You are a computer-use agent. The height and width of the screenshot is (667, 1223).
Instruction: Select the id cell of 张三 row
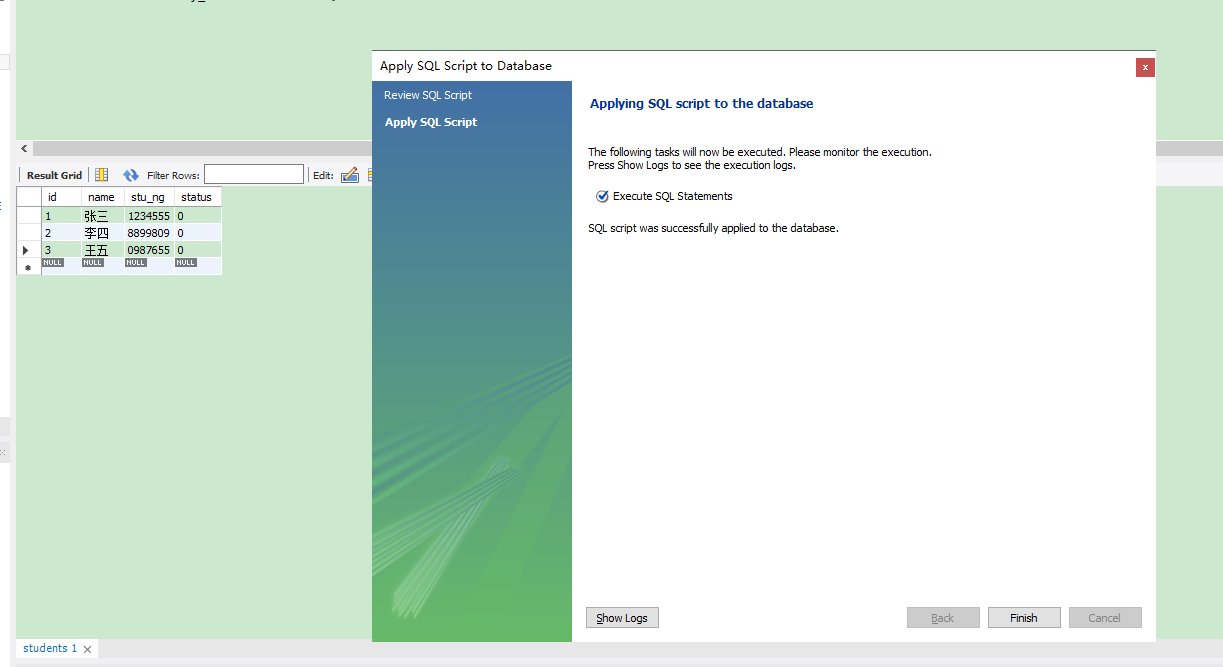[x=61, y=216]
